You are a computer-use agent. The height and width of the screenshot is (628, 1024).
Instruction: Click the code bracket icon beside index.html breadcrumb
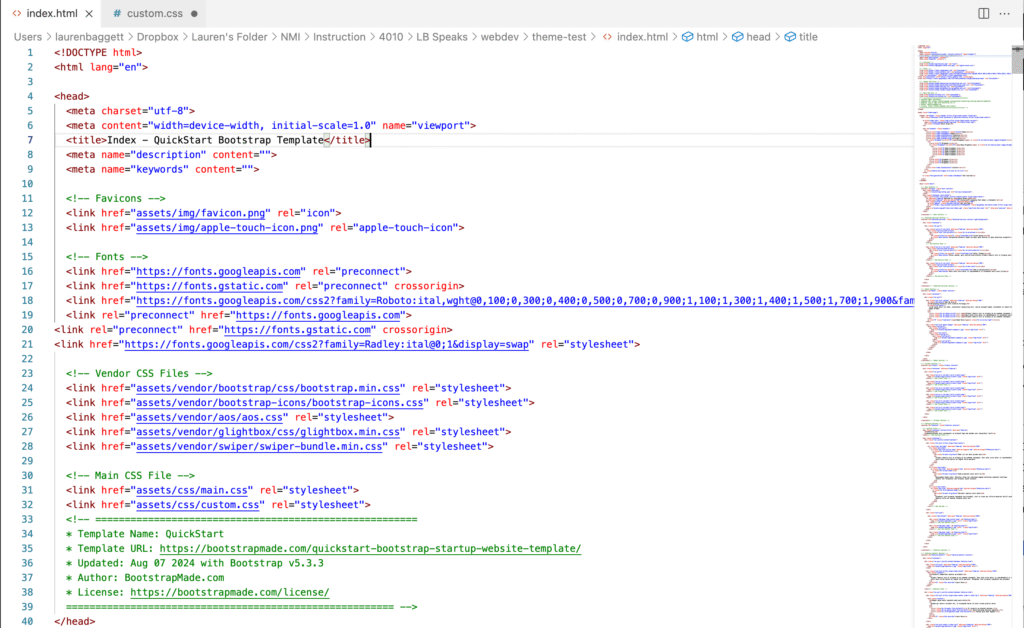(x=608, y=36)
